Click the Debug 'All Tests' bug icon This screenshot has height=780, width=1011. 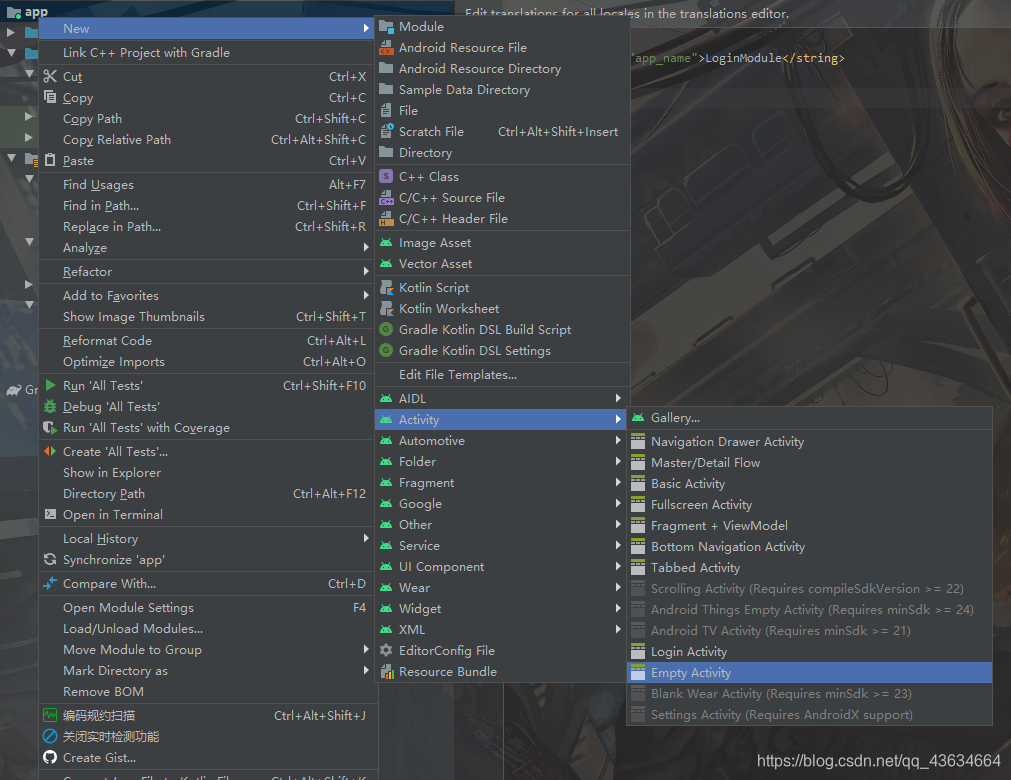click(x=50, y=407)
